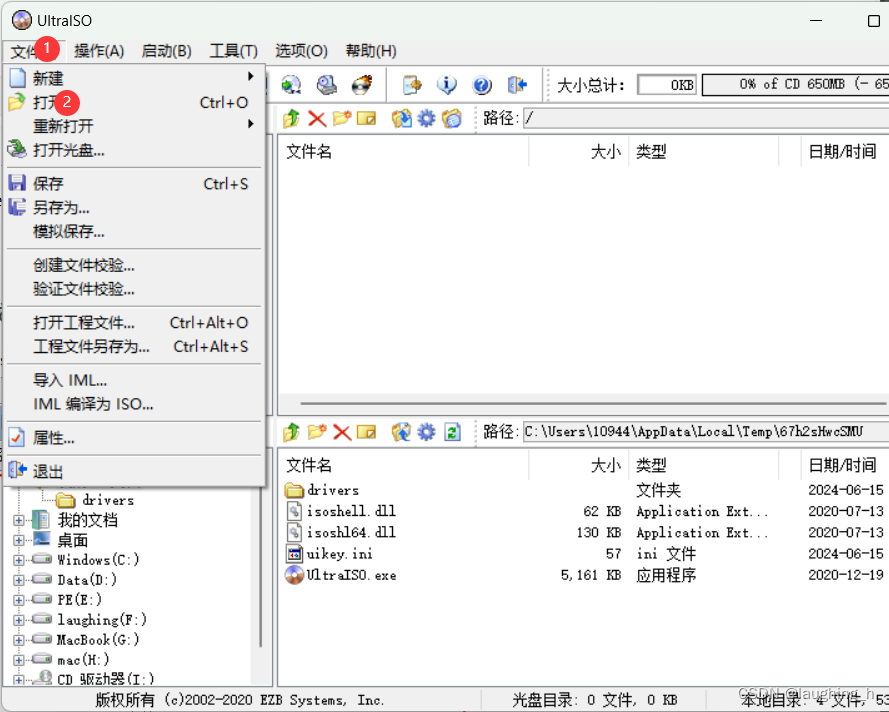Click rename icon in local pane toolbar
The height and width of the screenshot is (712, 889).
[x=366, y=432]
